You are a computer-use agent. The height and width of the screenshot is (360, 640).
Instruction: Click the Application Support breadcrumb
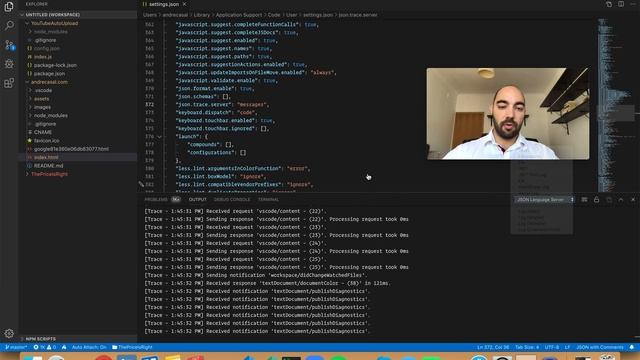(x=239, y=15)
